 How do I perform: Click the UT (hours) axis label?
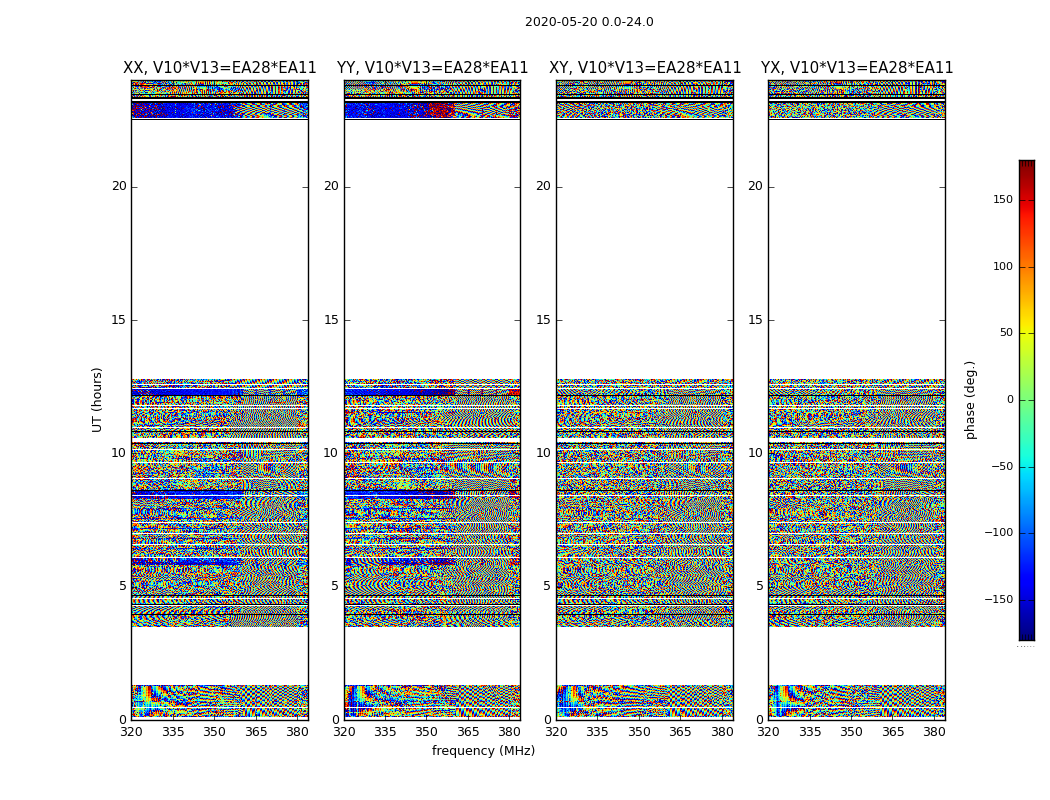click(97, 400)
